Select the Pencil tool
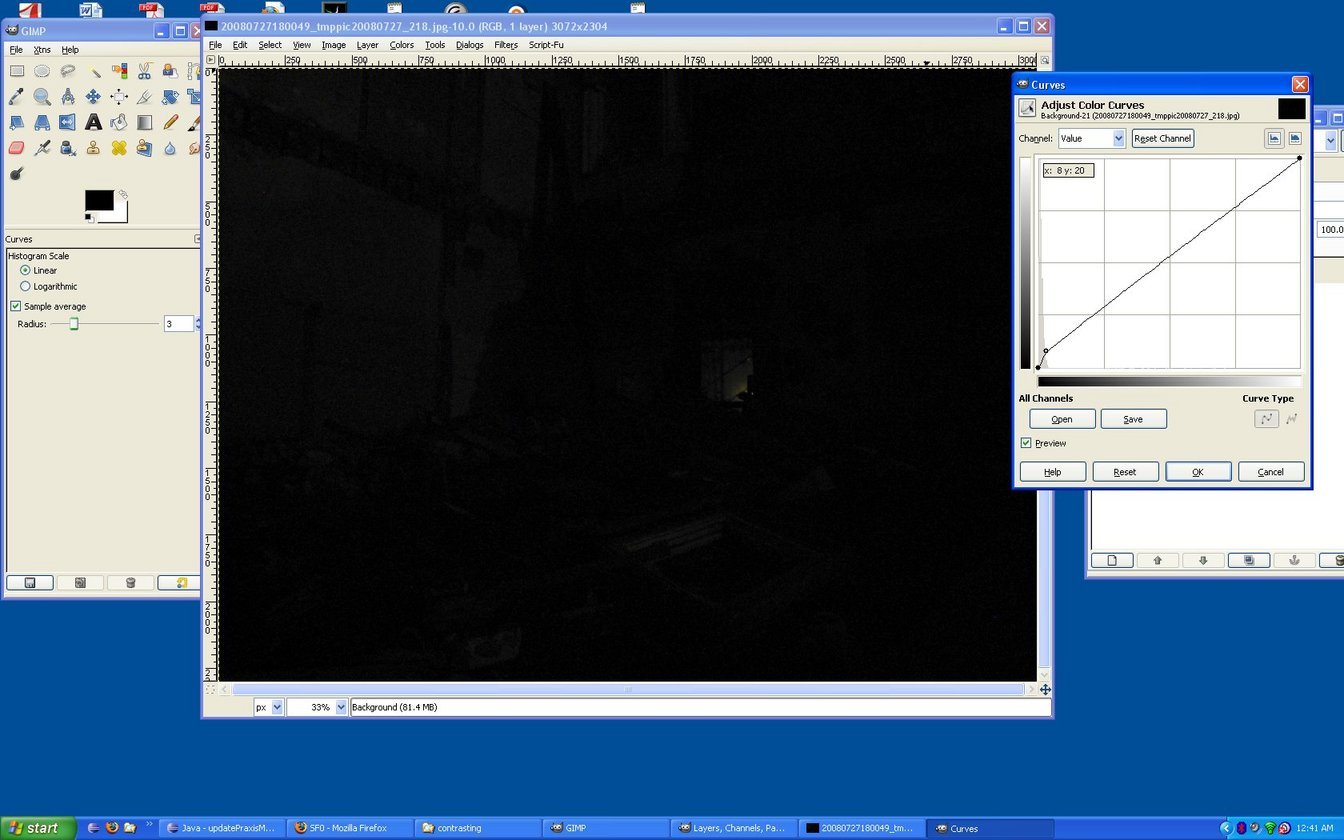 [x=170, y=123]
